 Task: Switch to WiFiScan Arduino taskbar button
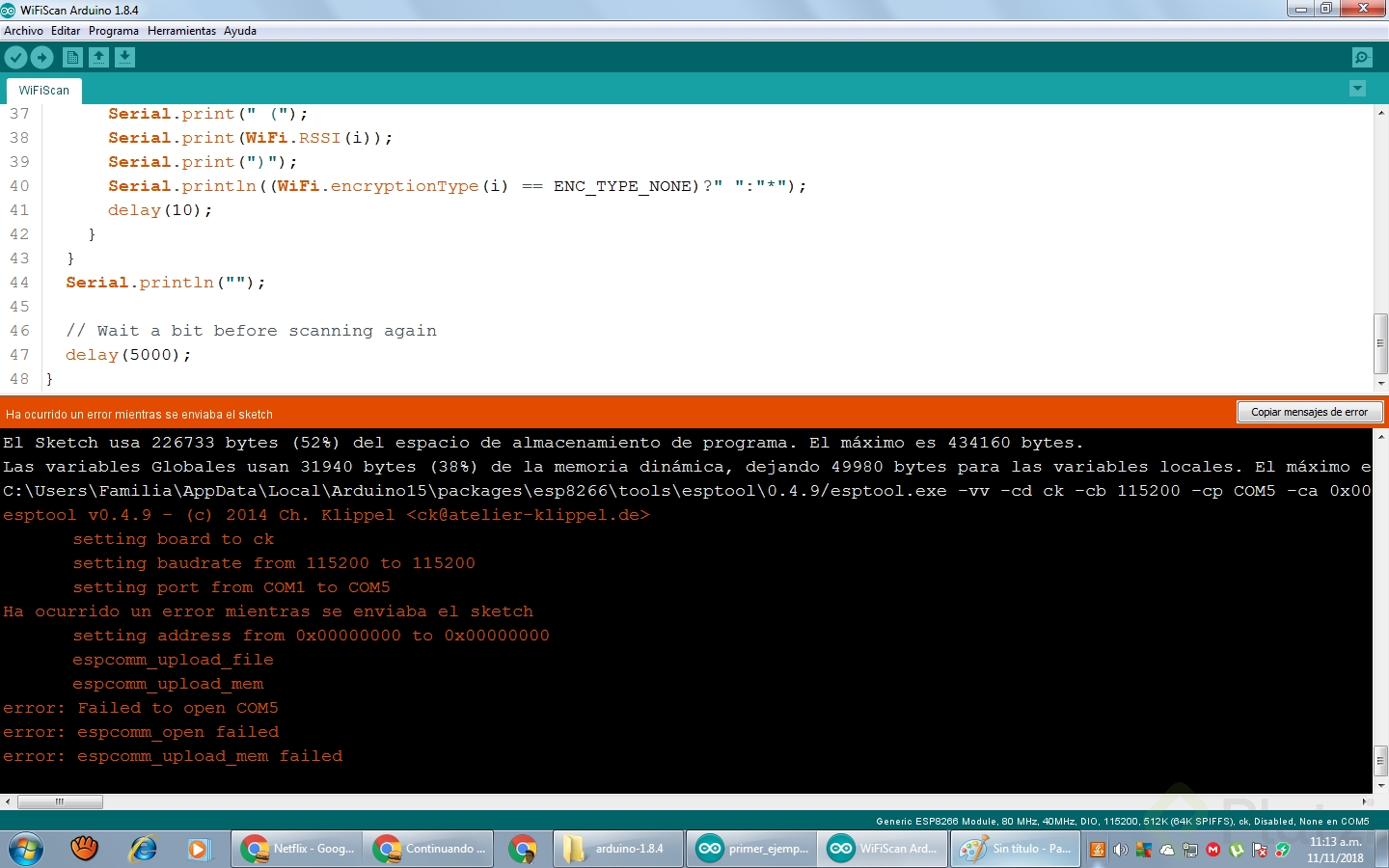[x=884, y=849]
